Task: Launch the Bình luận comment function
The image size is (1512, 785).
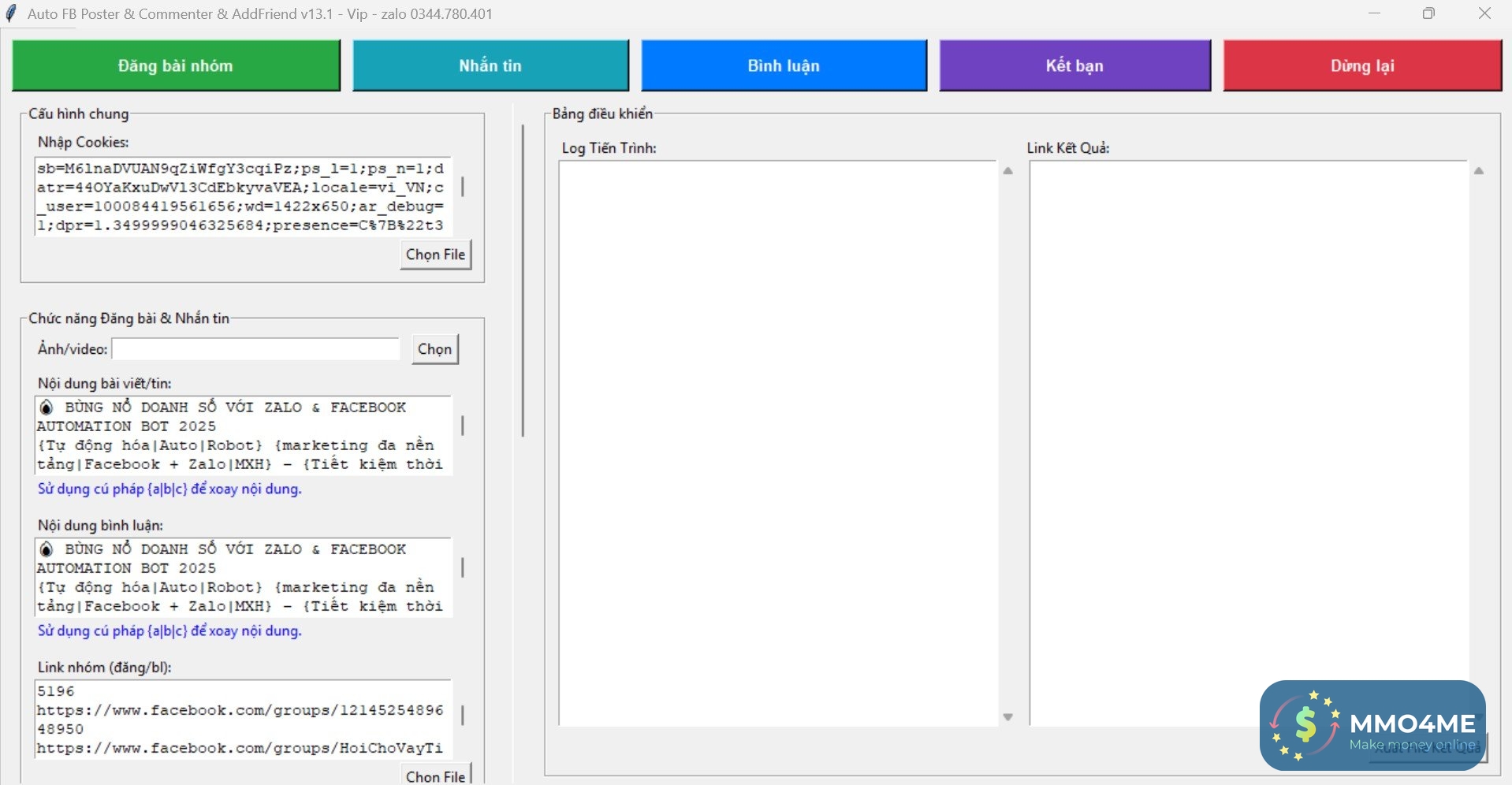Action: 784,65
